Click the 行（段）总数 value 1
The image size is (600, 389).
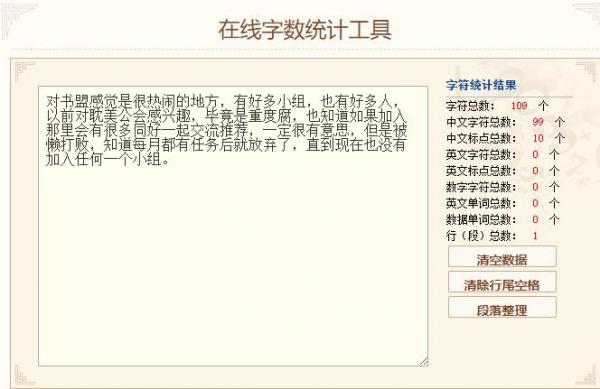tap(535, 236)
